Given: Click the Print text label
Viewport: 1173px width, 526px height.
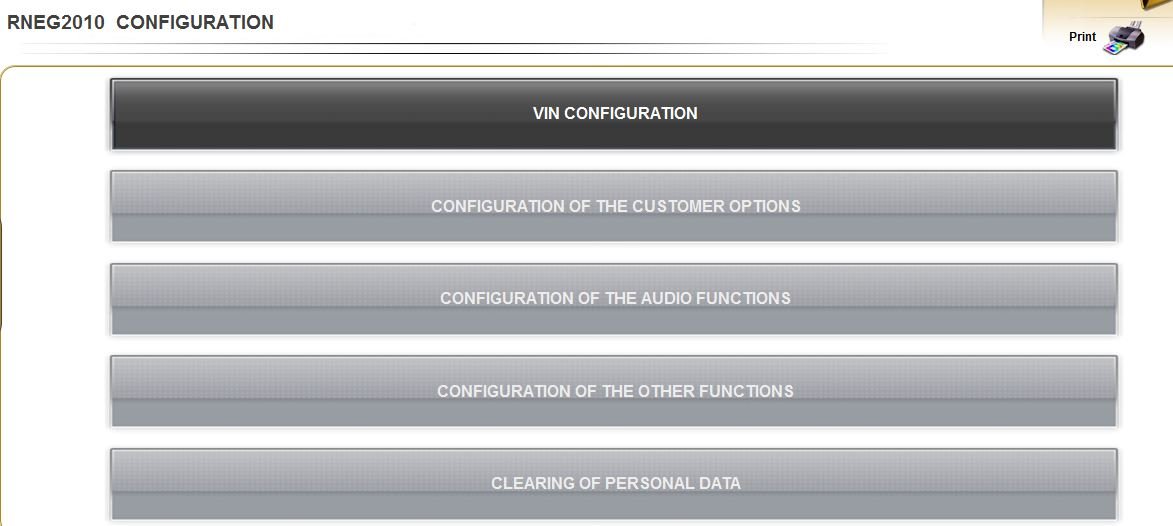Looking at the screenshot, I should (1082, 37).
